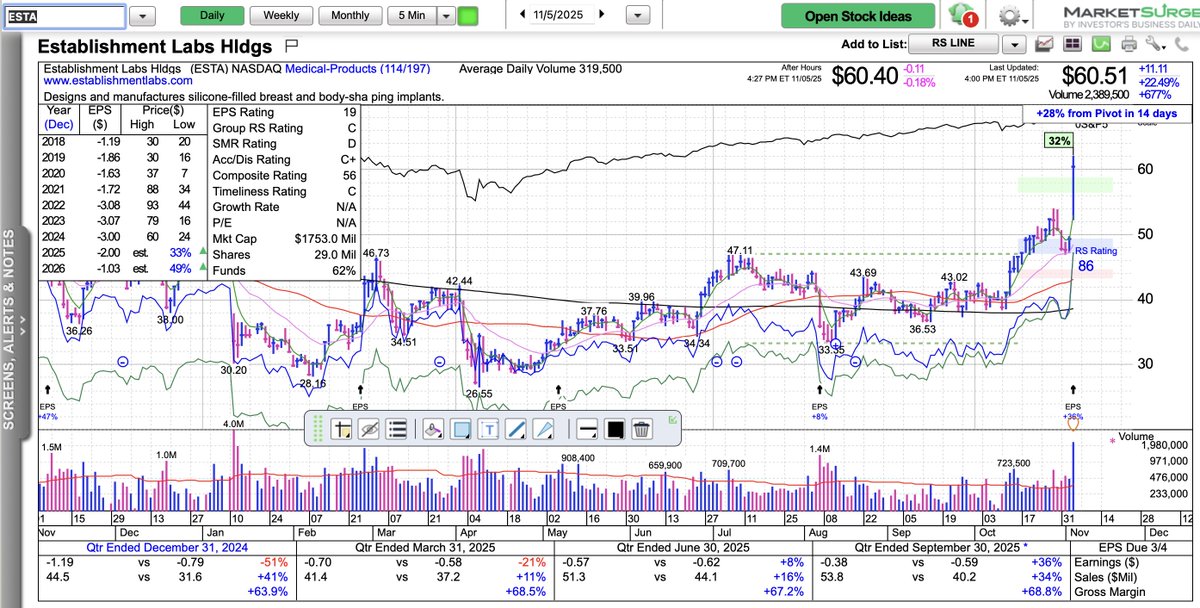This screenshot has height=608, width=1200.
Task: Click the phone support icon
Action: (1181, 44)
